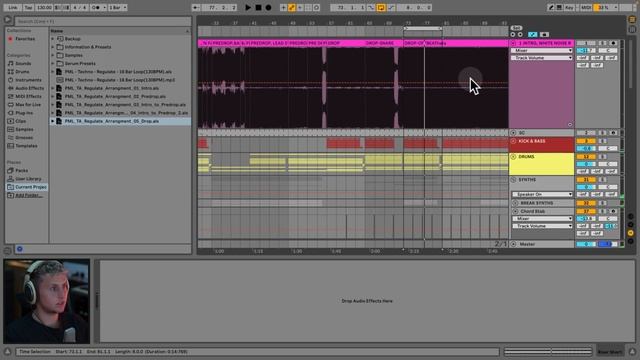The width and height of the screenshot is (640, 360).
Task: Toggle the Follow playback icon
Action: 196,7
